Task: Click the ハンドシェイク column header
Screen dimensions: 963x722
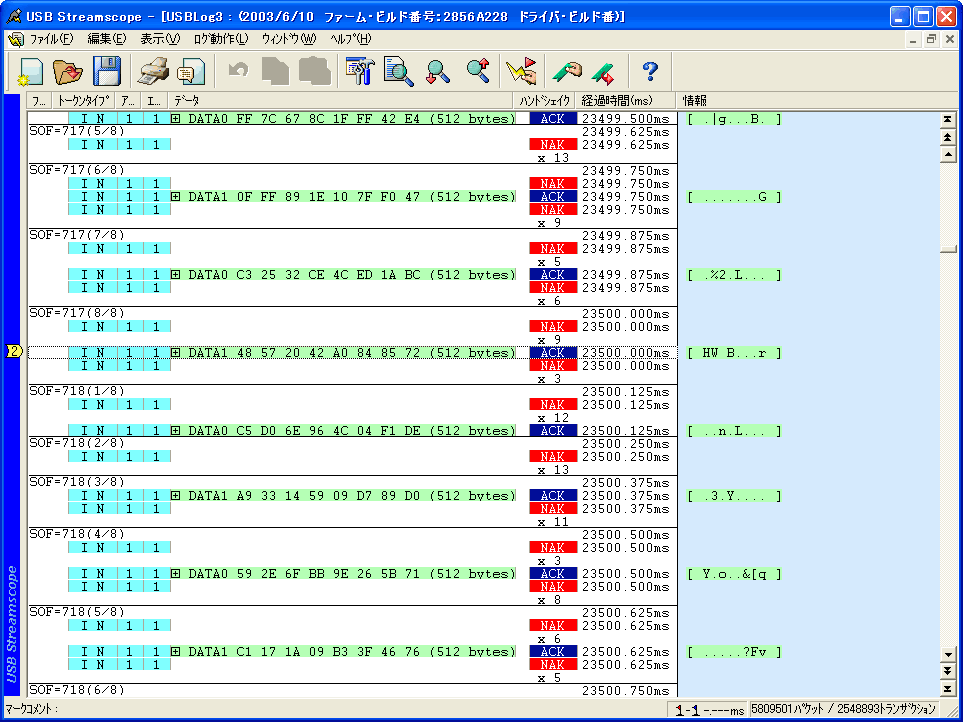Action: tap(545, 101)
